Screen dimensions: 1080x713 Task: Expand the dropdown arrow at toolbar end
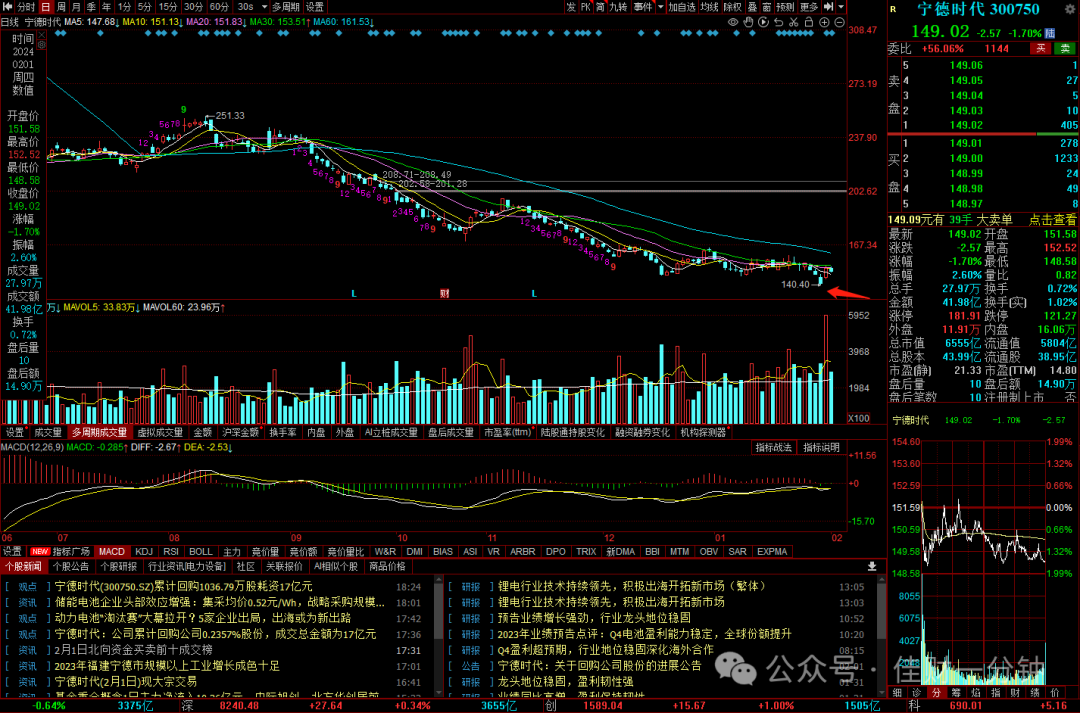(x=841, y=7)
